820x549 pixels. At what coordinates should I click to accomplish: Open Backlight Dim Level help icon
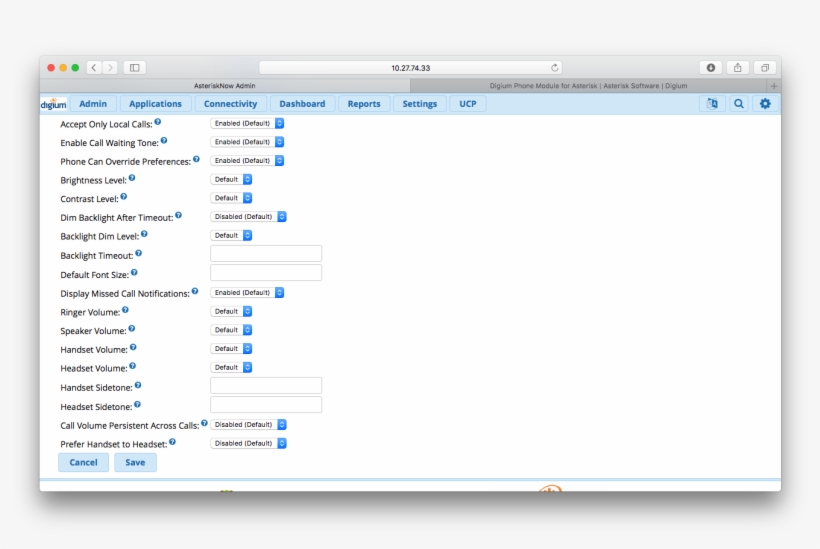coord(144,234)
